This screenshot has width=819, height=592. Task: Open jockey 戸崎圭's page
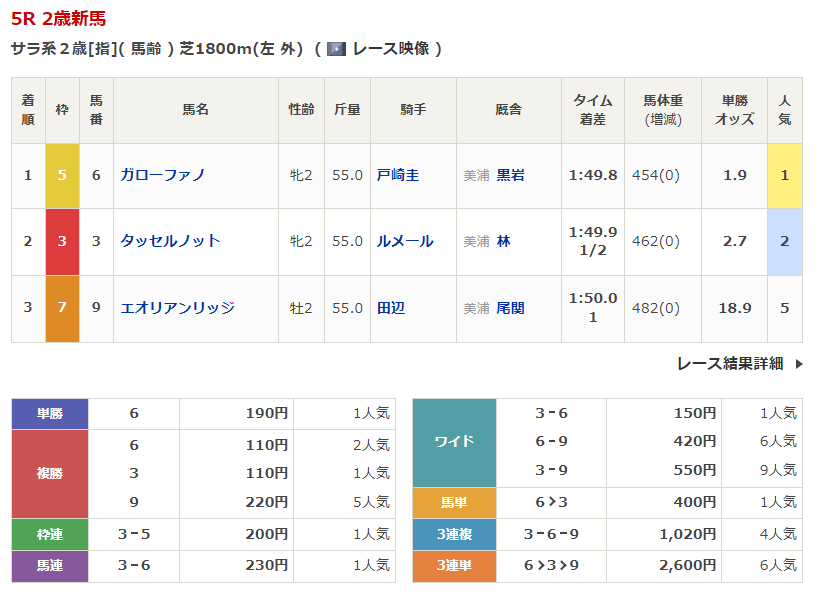click(397, 175)
